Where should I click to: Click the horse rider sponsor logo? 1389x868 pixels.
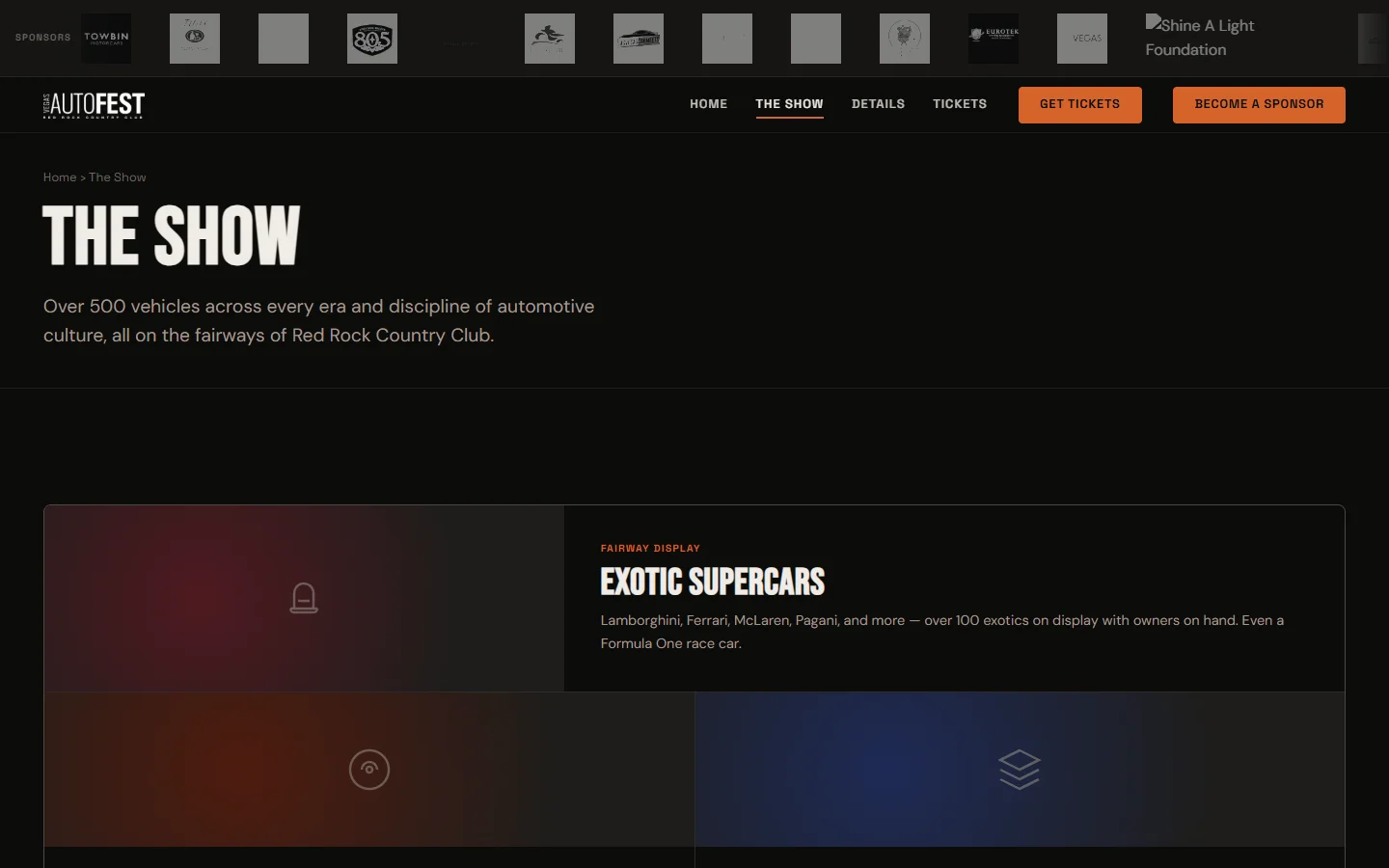(x=550, y=39)
